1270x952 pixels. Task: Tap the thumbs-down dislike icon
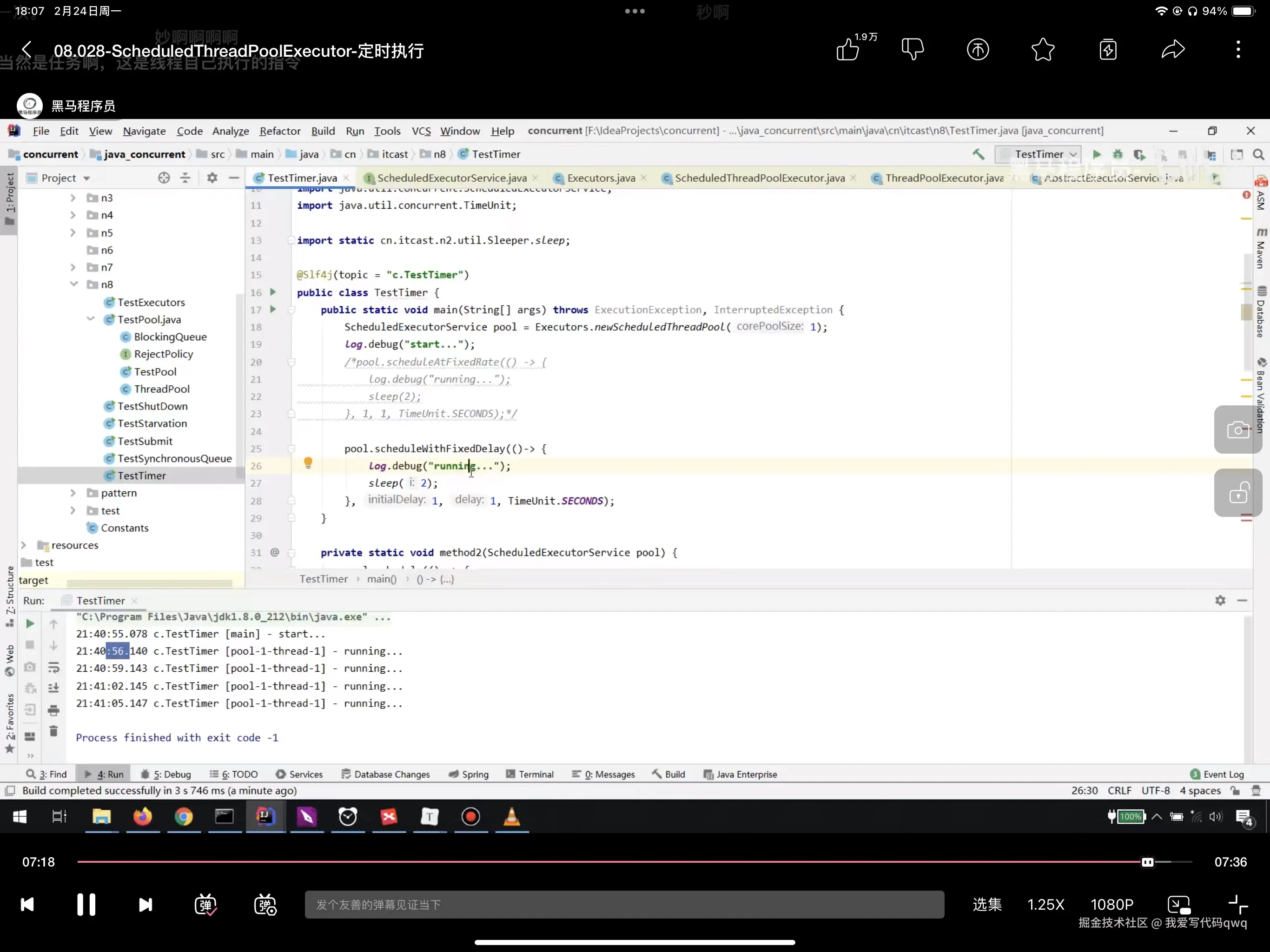click(x=913, y=49)
